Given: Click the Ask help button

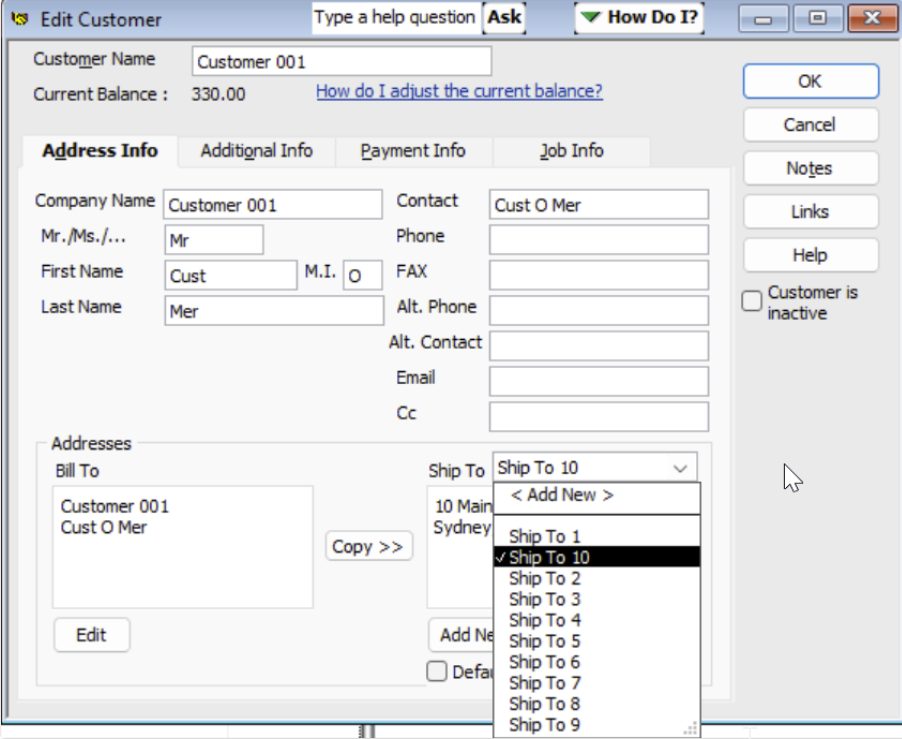Looking at the screenshot, I should click(504, 17).
